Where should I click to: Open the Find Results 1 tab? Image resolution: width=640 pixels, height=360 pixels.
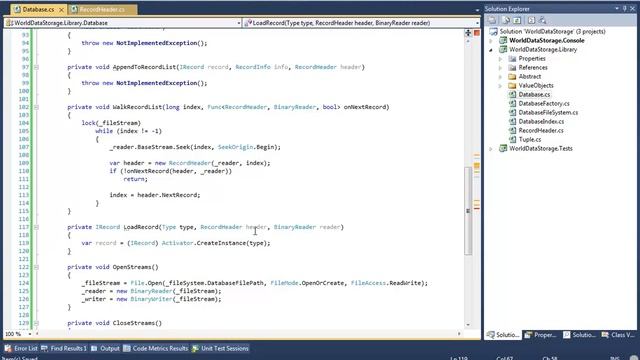click(64, 349)
